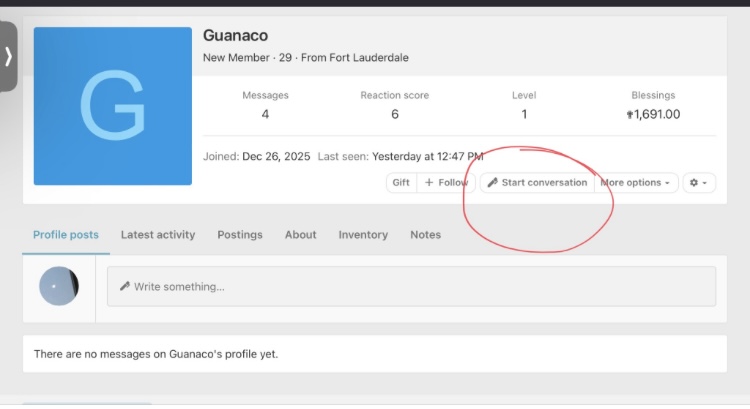This screenshot has width=750, height=409.
Task: Show the Inventory tab
Action: [x=363, y=235]
